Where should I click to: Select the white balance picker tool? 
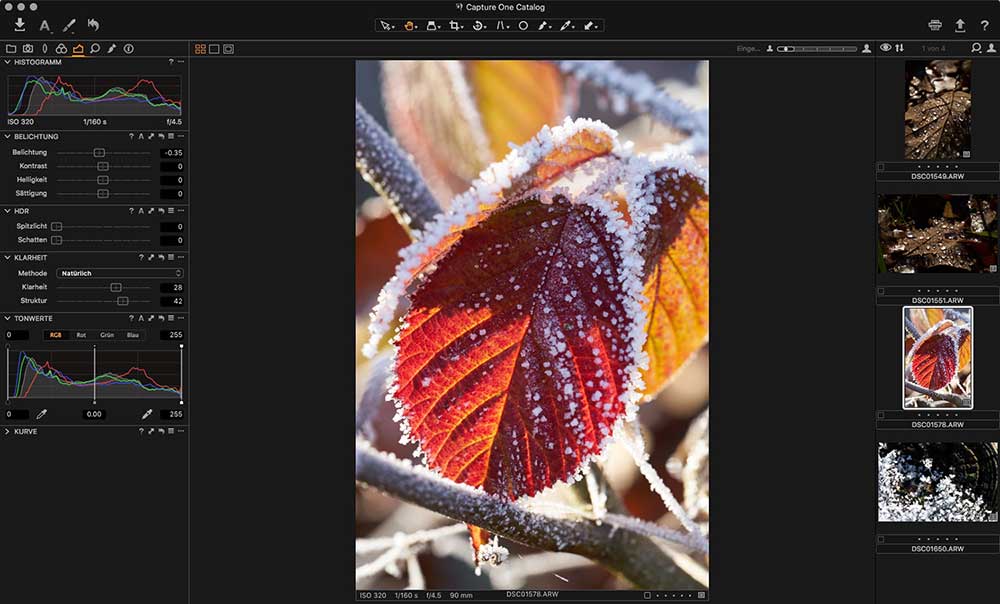click(566, 26)
